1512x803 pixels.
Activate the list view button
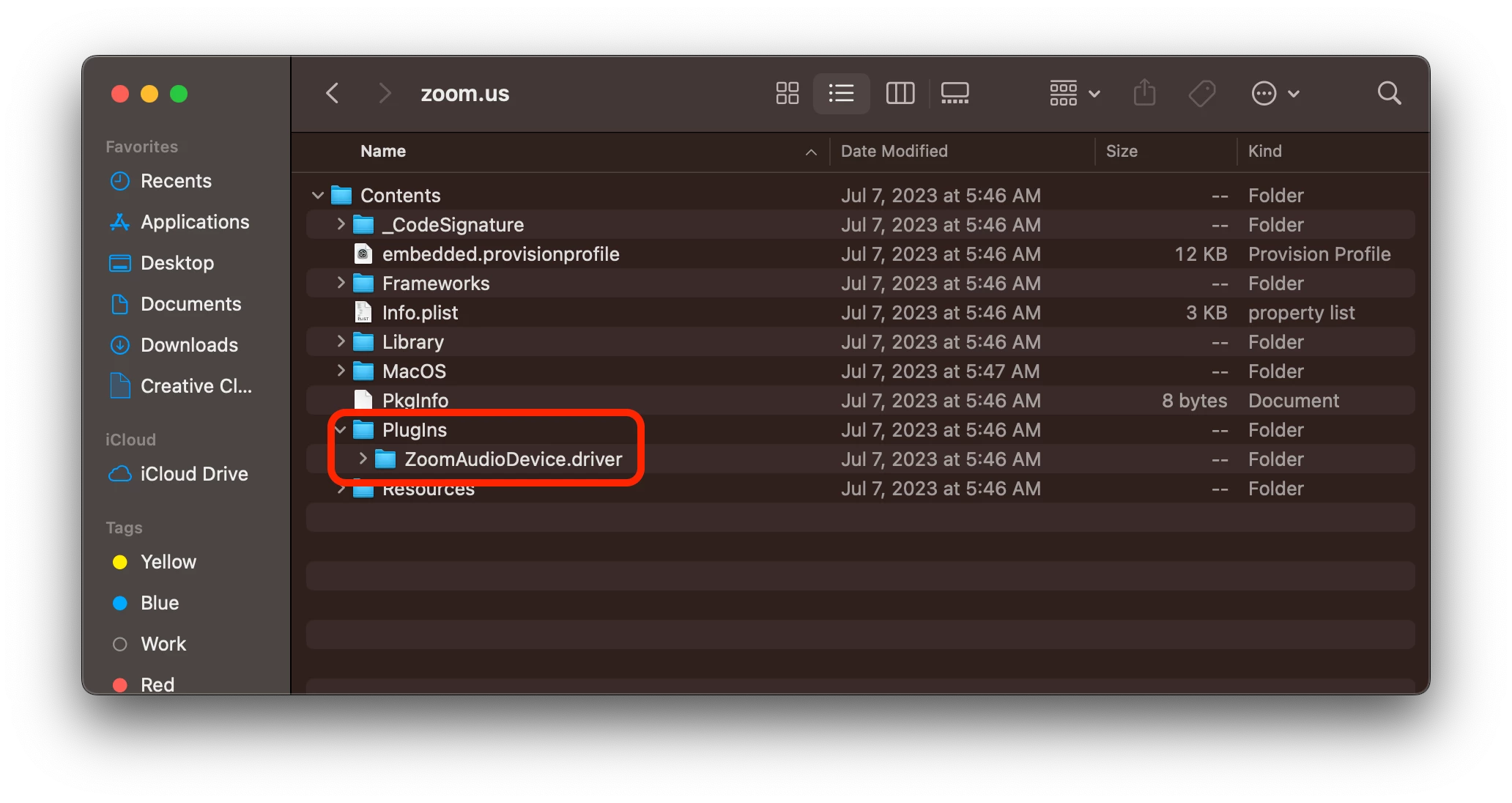[x=841, y=93]
